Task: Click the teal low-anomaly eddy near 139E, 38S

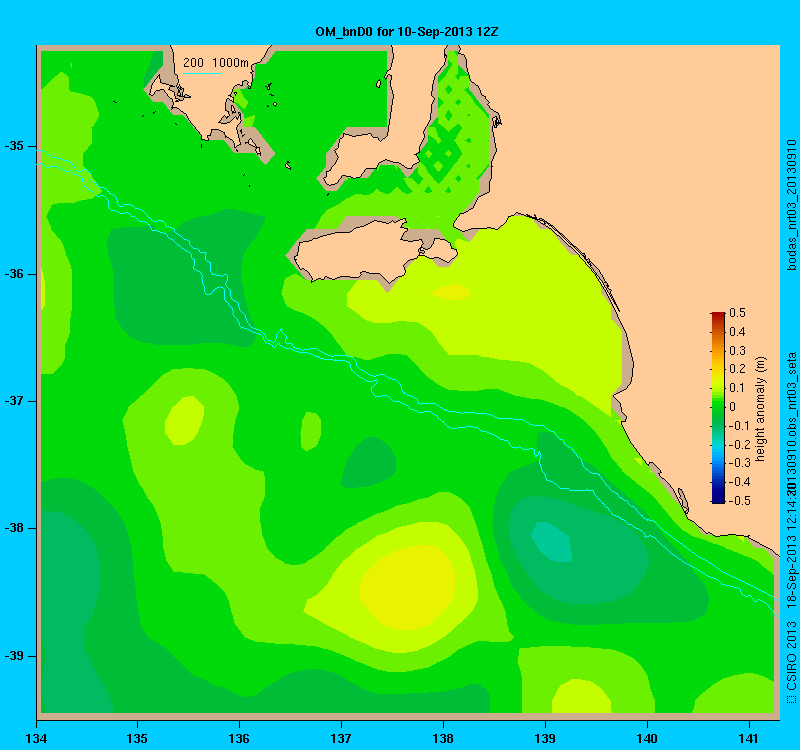Action: 552,542
